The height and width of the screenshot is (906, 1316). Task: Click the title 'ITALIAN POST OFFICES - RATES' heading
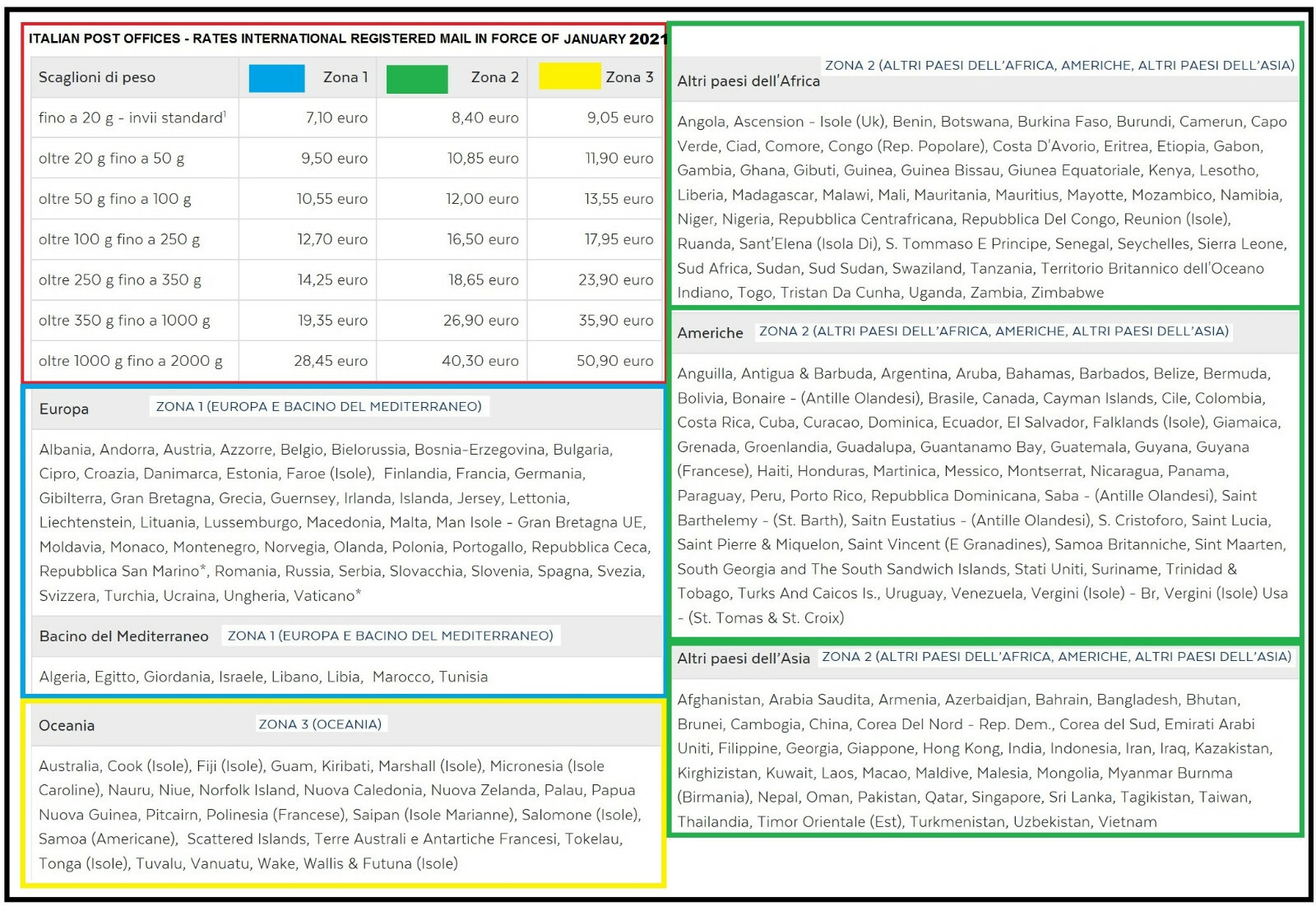[348, 39]
